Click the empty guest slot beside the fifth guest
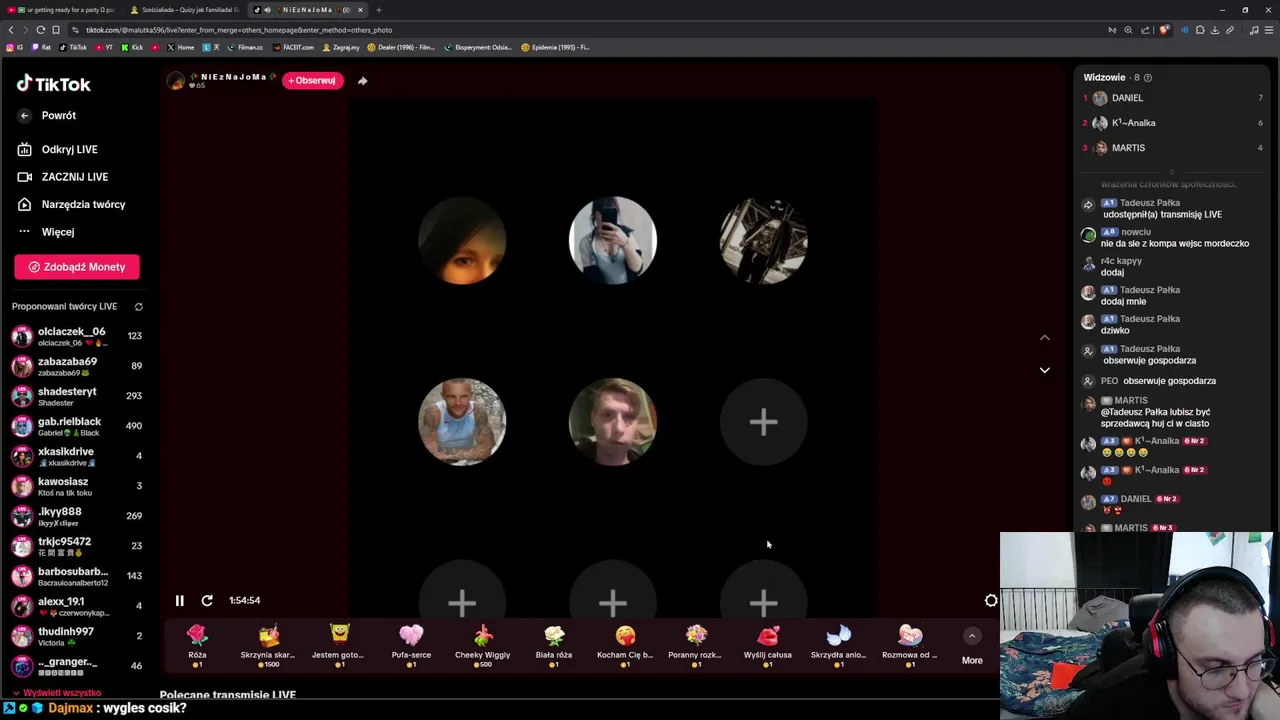 763,422
